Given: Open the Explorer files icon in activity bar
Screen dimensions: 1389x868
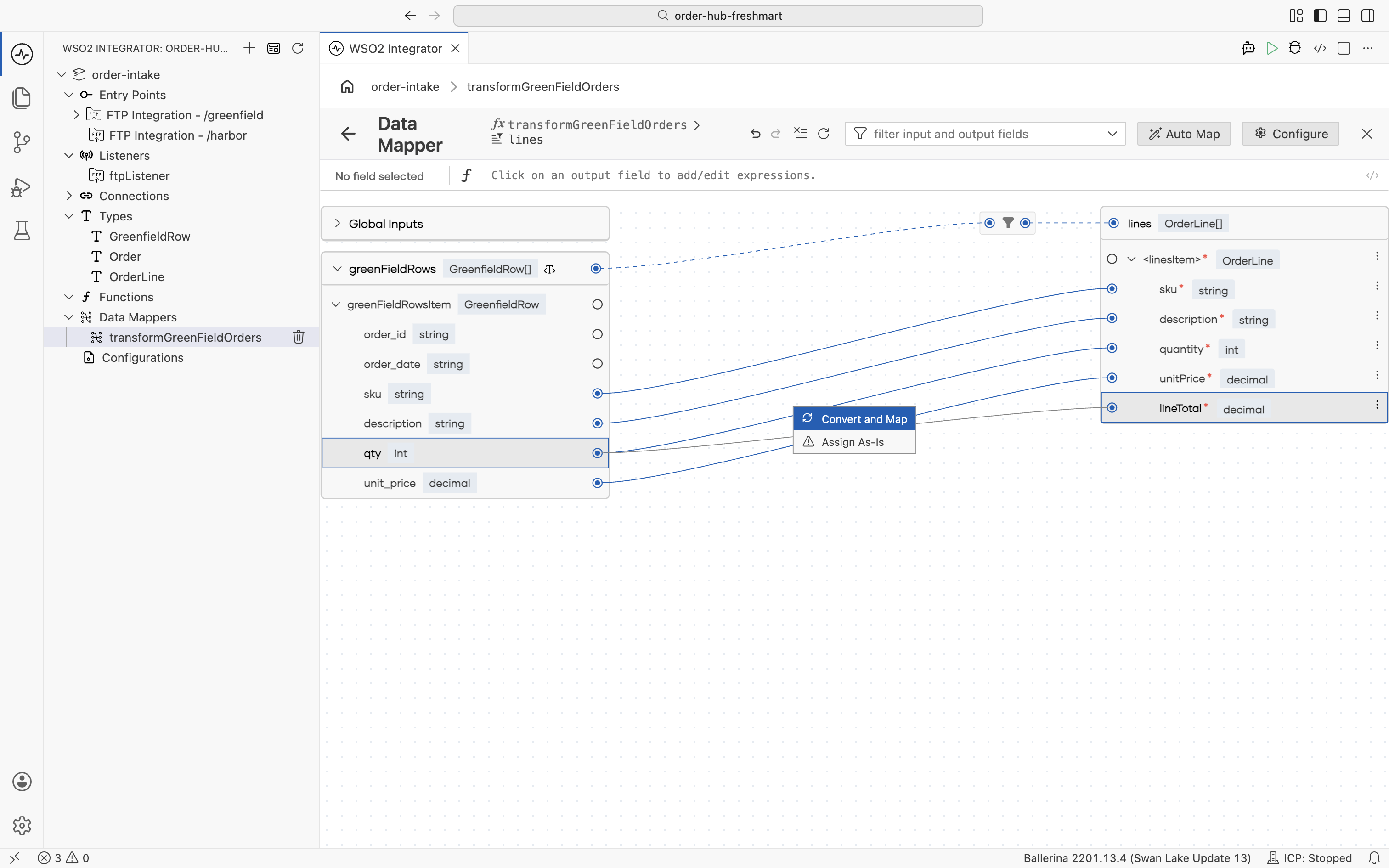Looking at the screenshot, I should [x=22, y=97].
